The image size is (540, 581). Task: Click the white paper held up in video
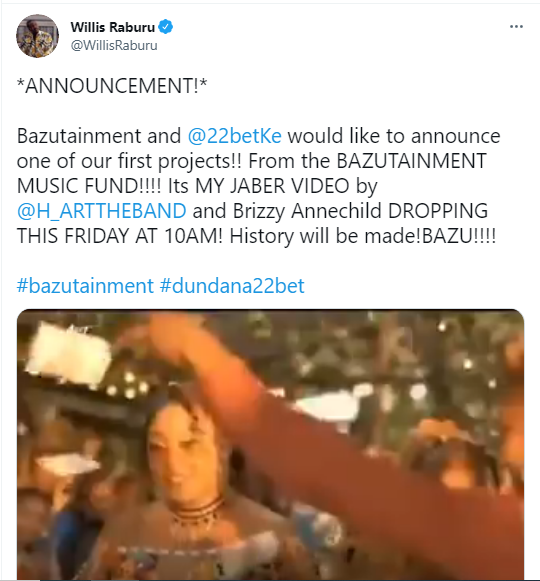[x=69, y=350]
